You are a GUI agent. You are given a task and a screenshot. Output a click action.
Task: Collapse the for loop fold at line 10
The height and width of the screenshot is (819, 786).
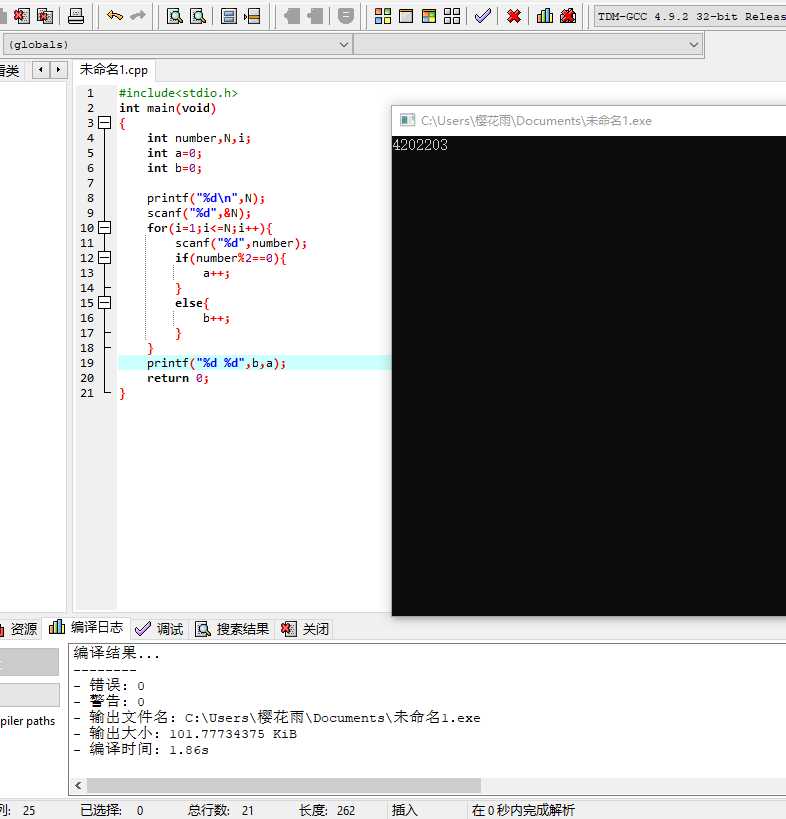coord(105,228)
